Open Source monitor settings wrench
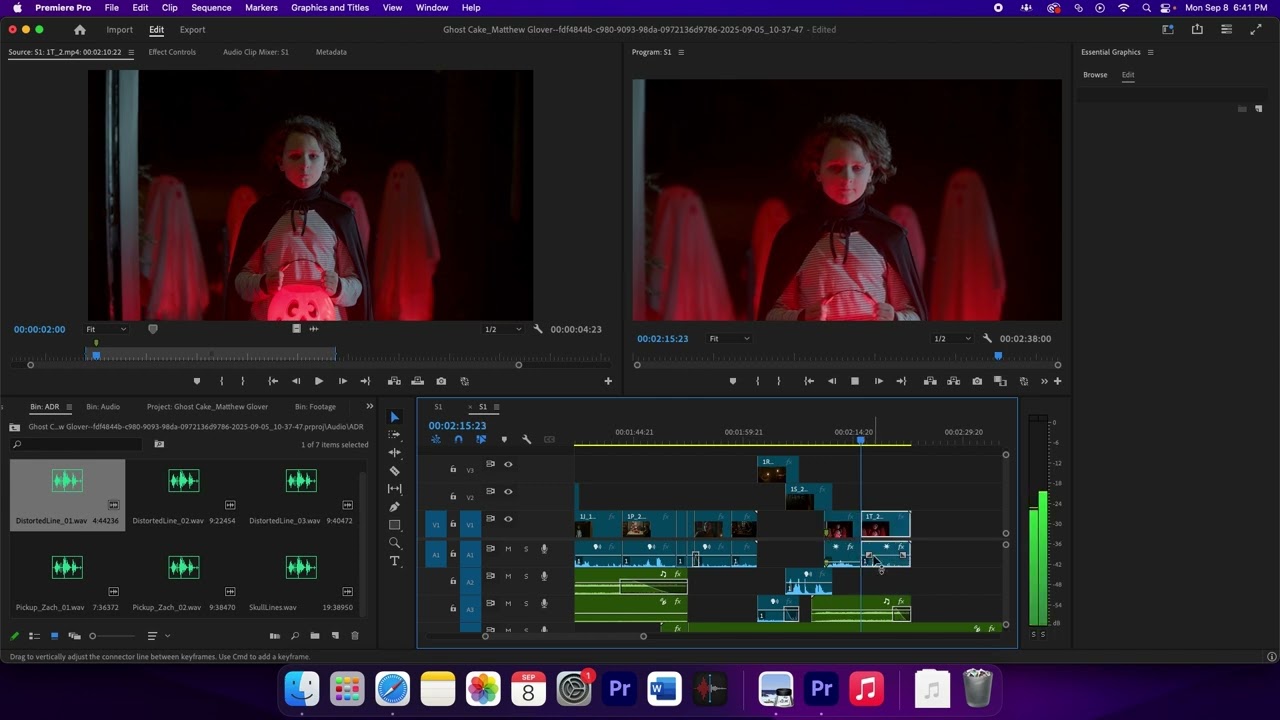The width and height of the screenshot is (1280, 720). tap(538, 329)
